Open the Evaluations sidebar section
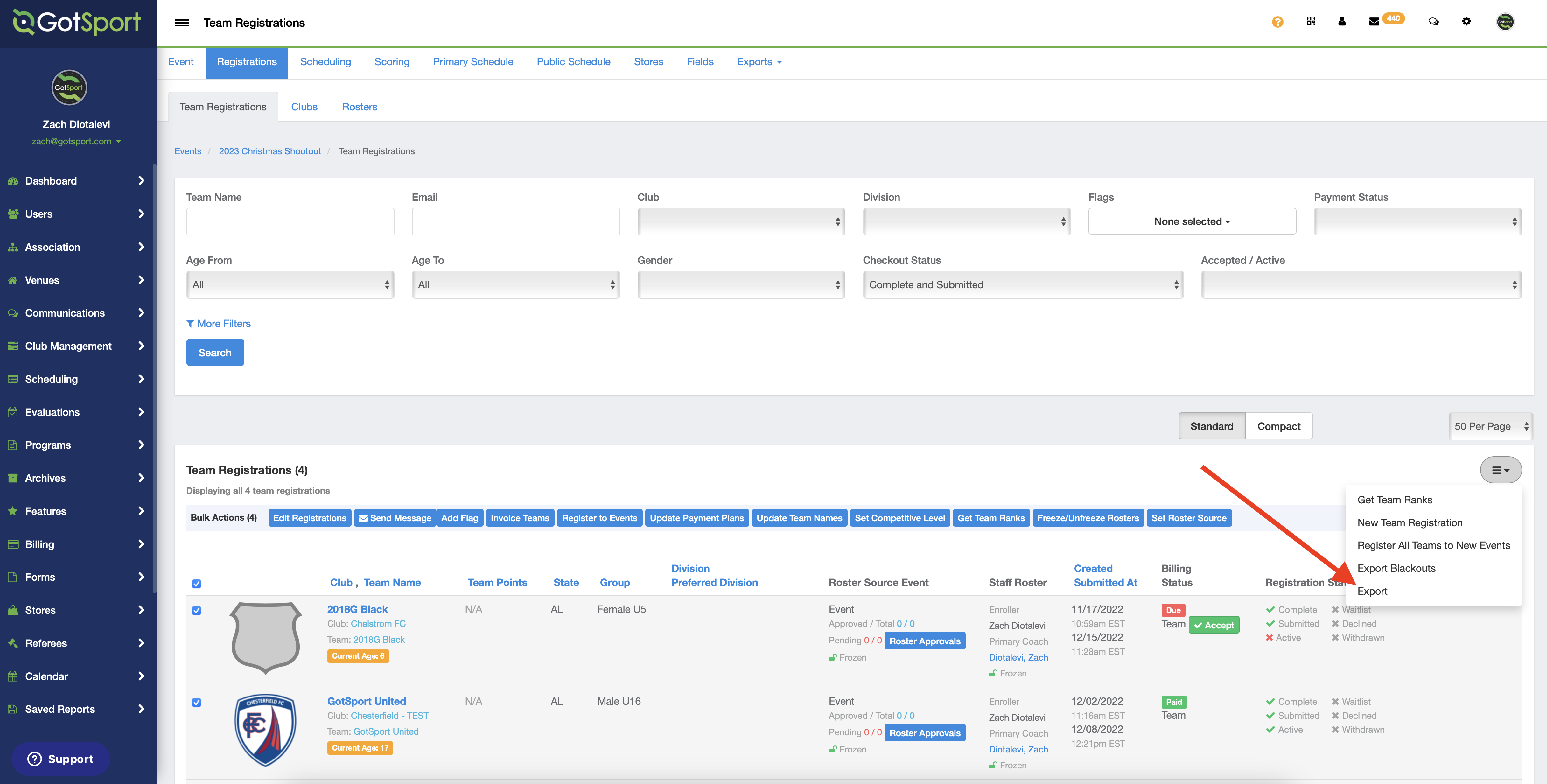 pos(77,412)
